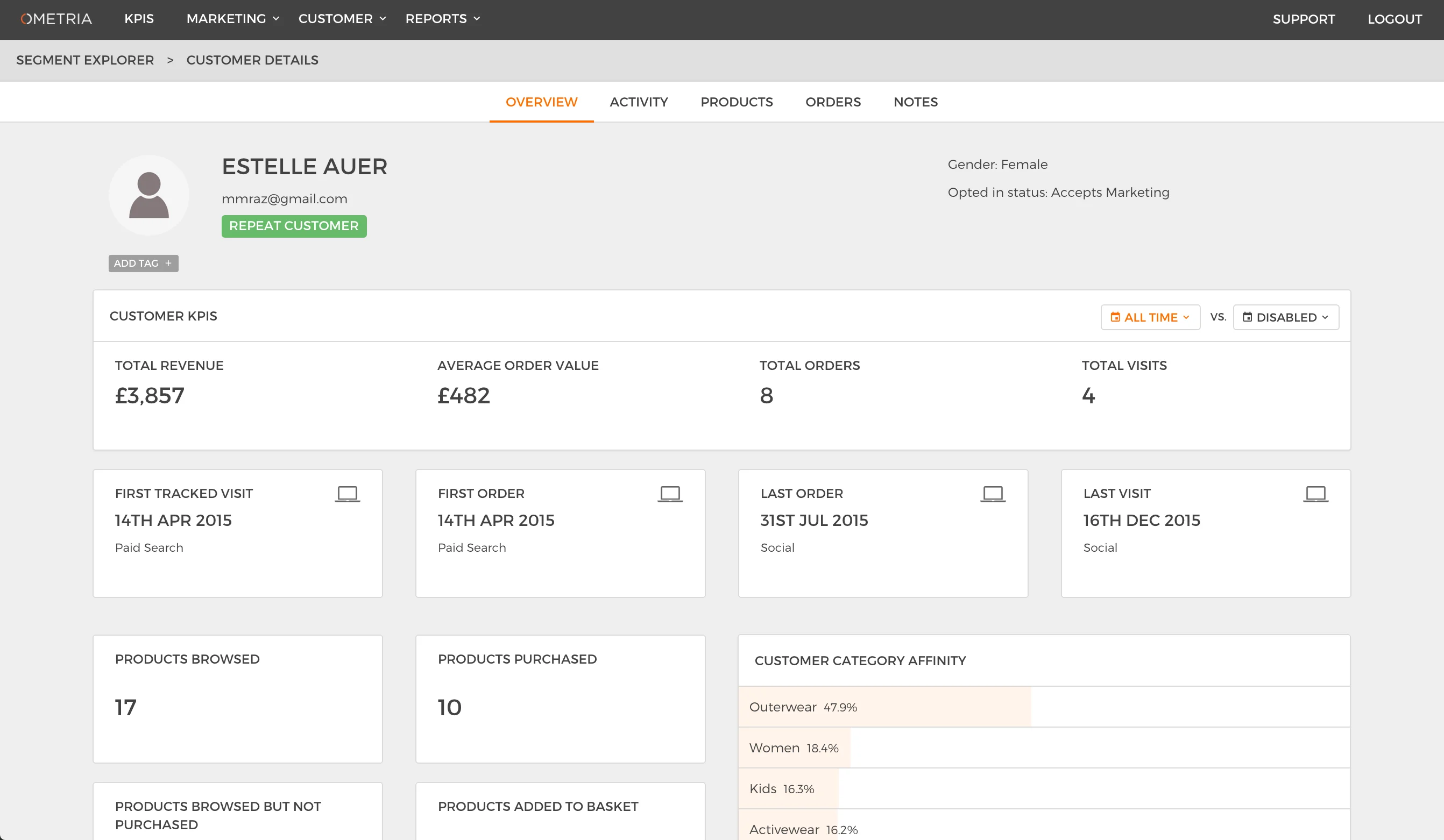The image size is (1444, 840).
Task: Click the Segment Explorer breadcrumb link
Action: (86, 60)
